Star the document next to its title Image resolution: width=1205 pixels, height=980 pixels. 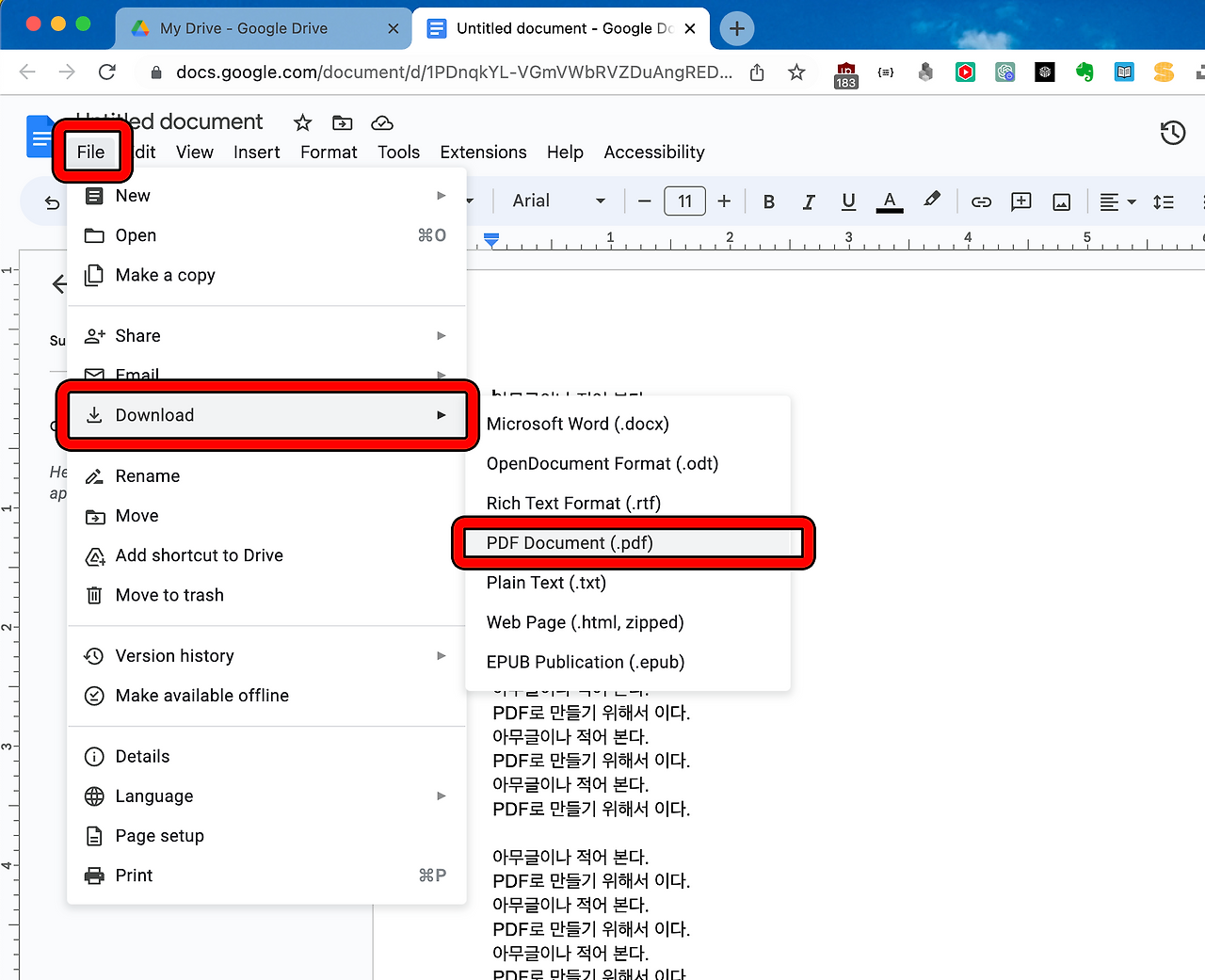[x=301, y=122]
